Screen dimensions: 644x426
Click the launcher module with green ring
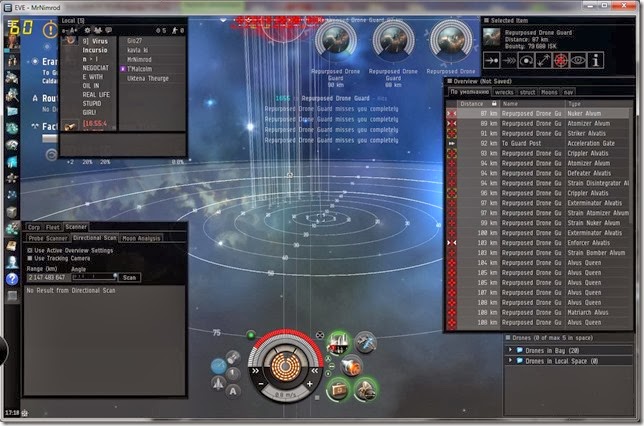pyautogui.click(x=339, y=343)
